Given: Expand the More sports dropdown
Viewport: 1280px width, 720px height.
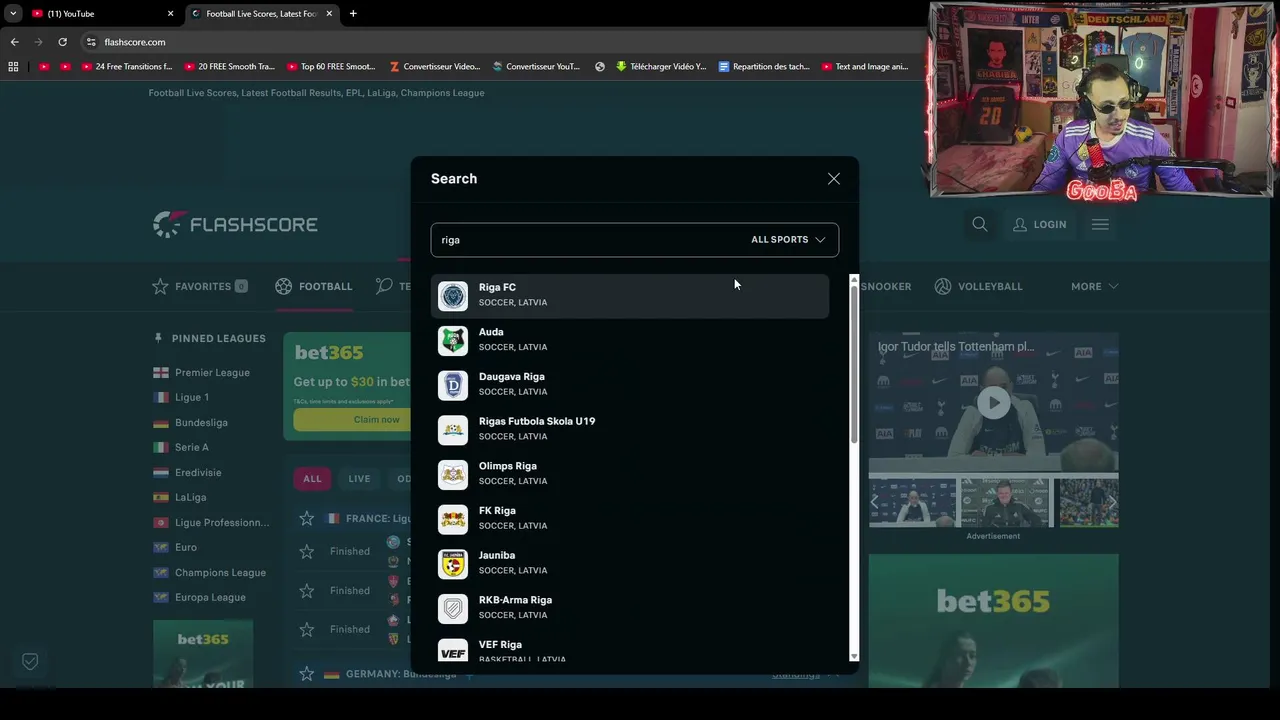Looking at the screenshot, I should (1094, 286).
